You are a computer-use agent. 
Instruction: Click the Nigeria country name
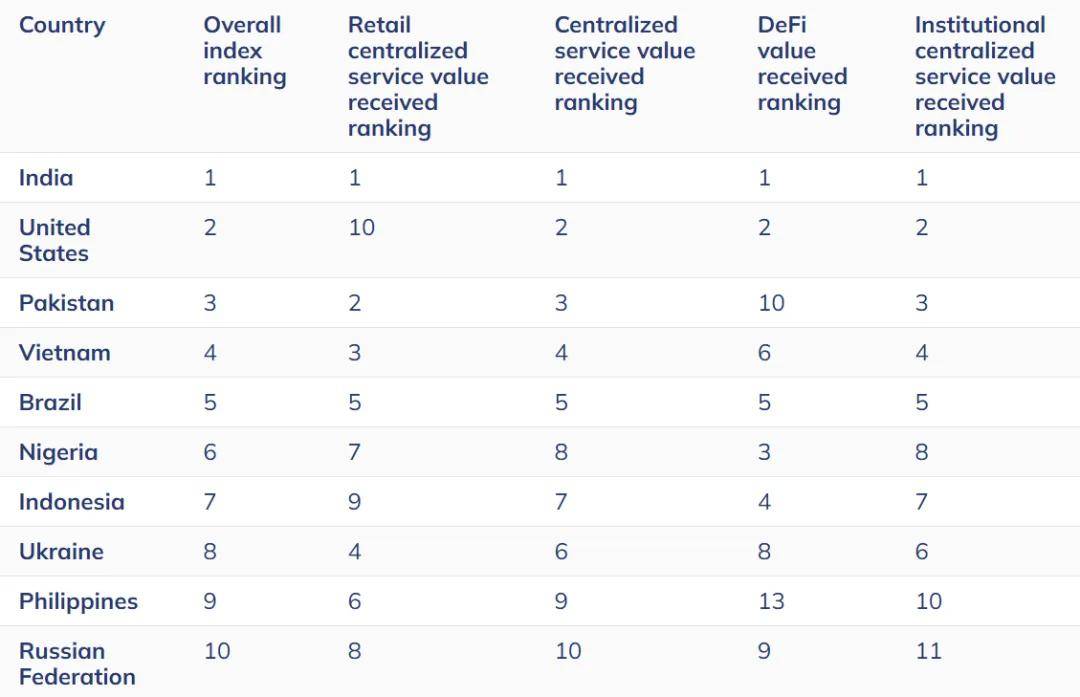tap(58, 452)
